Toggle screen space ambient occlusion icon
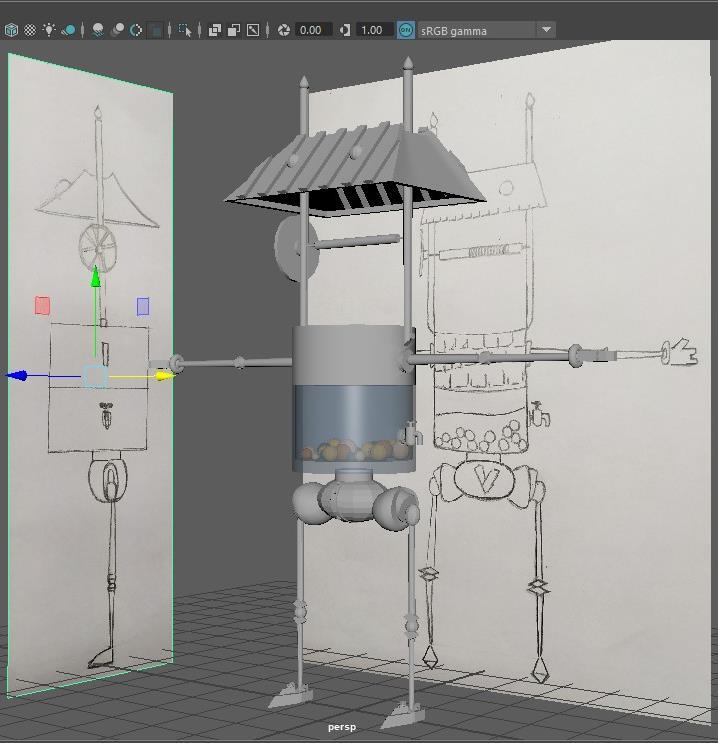 pyautogui.click(x=97, y=30)
